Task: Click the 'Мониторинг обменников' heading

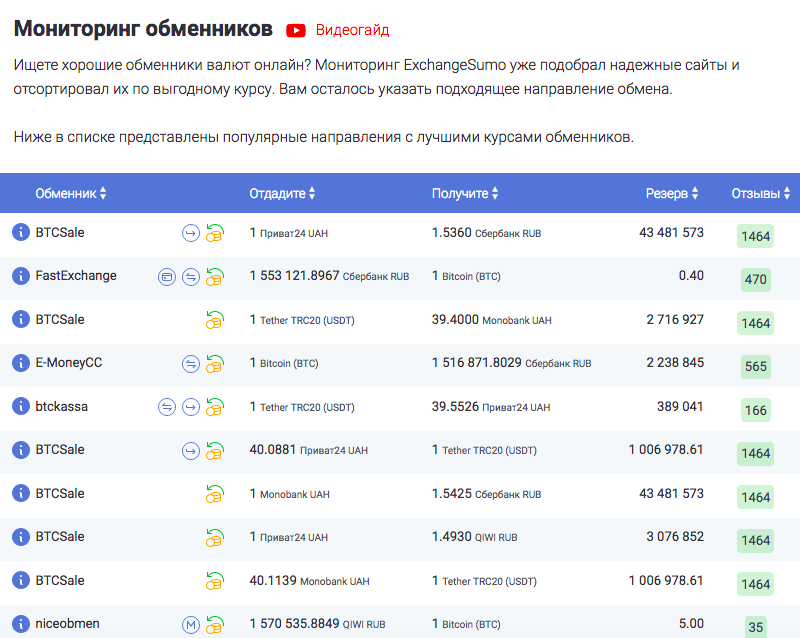Action: [143, 28]
